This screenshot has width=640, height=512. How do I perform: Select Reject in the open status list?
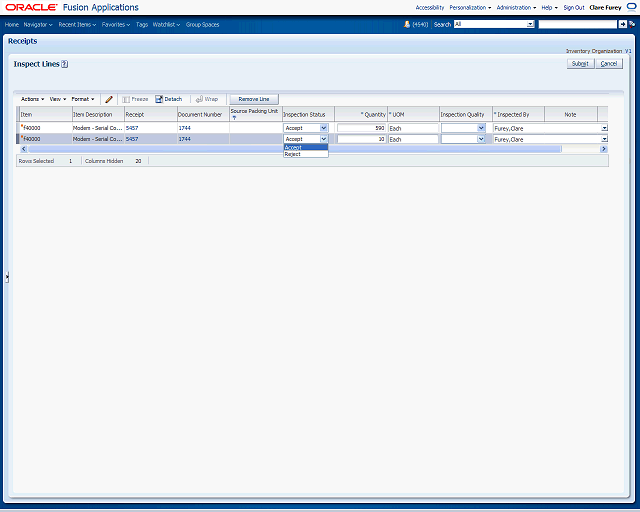coord(293,154)
